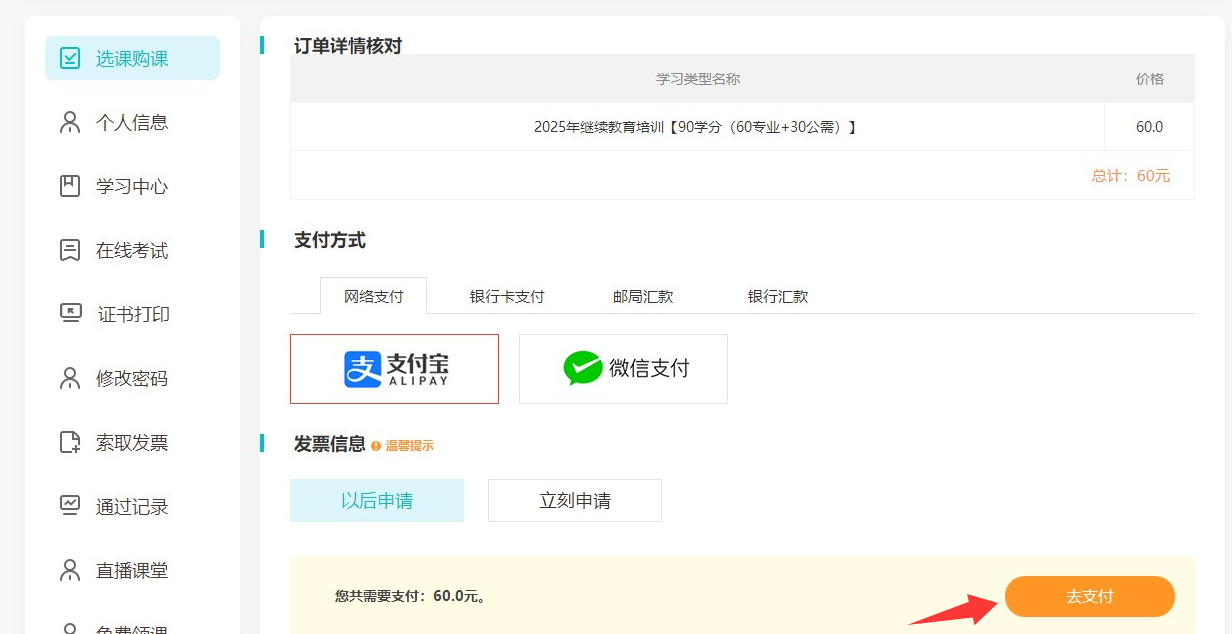Click the 修改密码 sidebar icon
The image size is (1232, 634).
(x=68, y=378)
